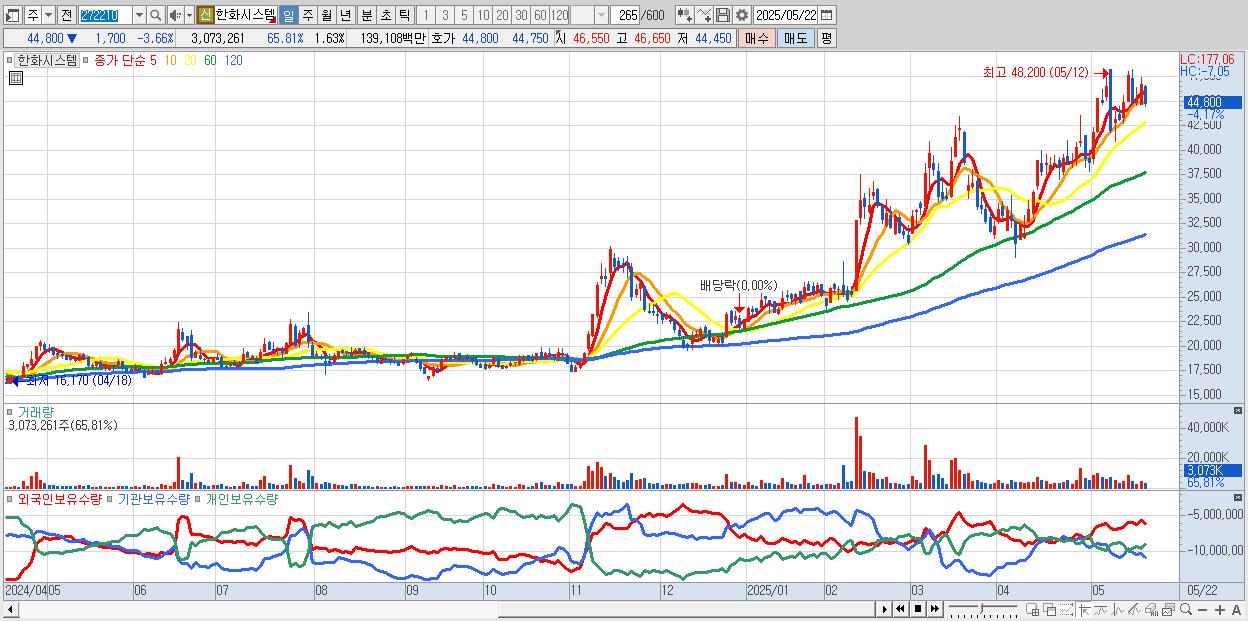Open the add chart indicator icon
The width and height of the screenshot is (1248, 621).
point(685,15)
